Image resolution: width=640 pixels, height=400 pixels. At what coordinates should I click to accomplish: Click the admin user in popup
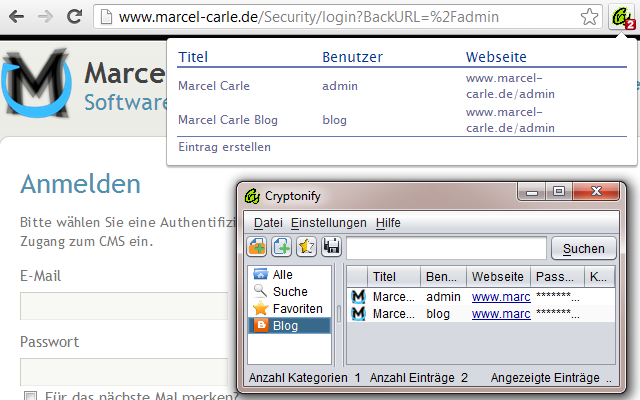[340, 86]
